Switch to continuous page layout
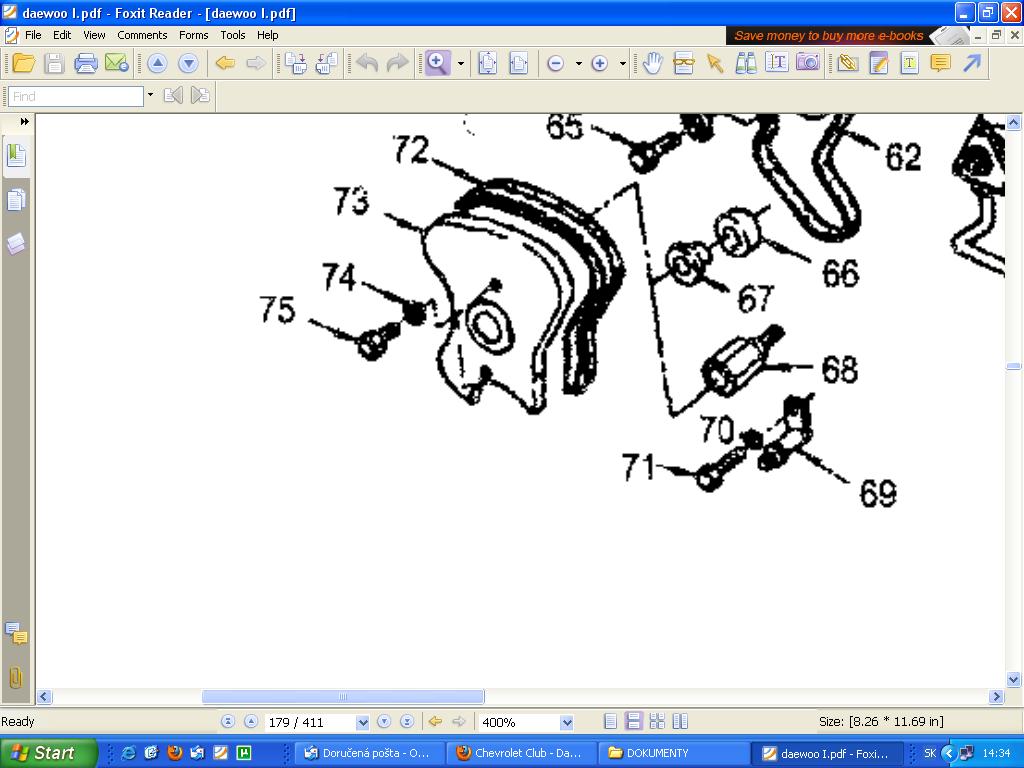Viewport: 1024px width, 768px height. tap(633, 721)
